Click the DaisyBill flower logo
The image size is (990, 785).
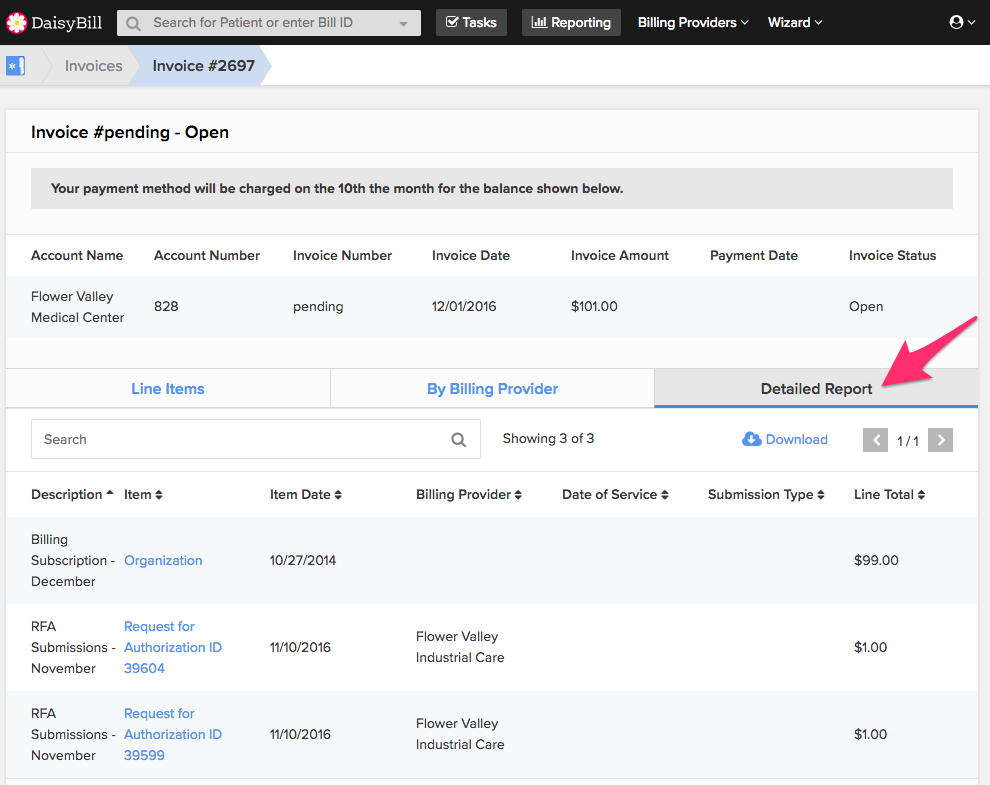click(16, 23)
